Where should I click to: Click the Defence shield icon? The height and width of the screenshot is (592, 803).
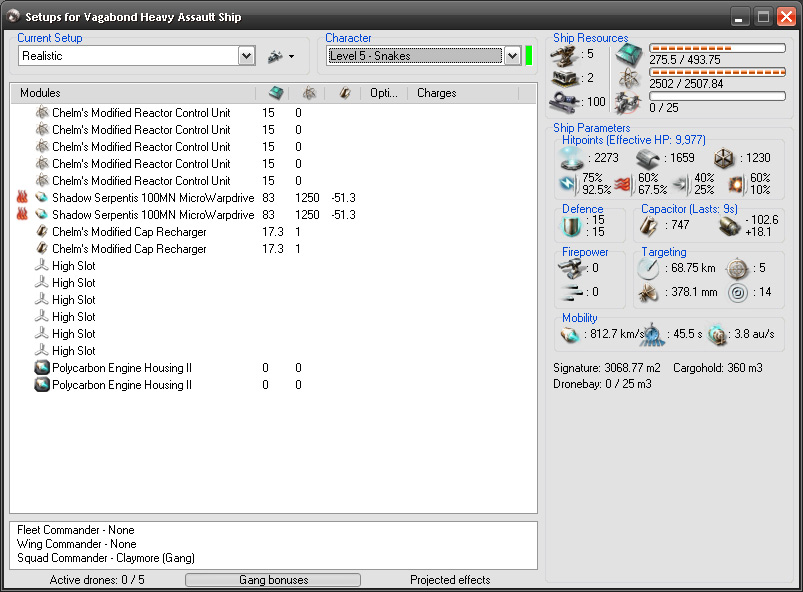pyautogui.click(x=572, y=226)
